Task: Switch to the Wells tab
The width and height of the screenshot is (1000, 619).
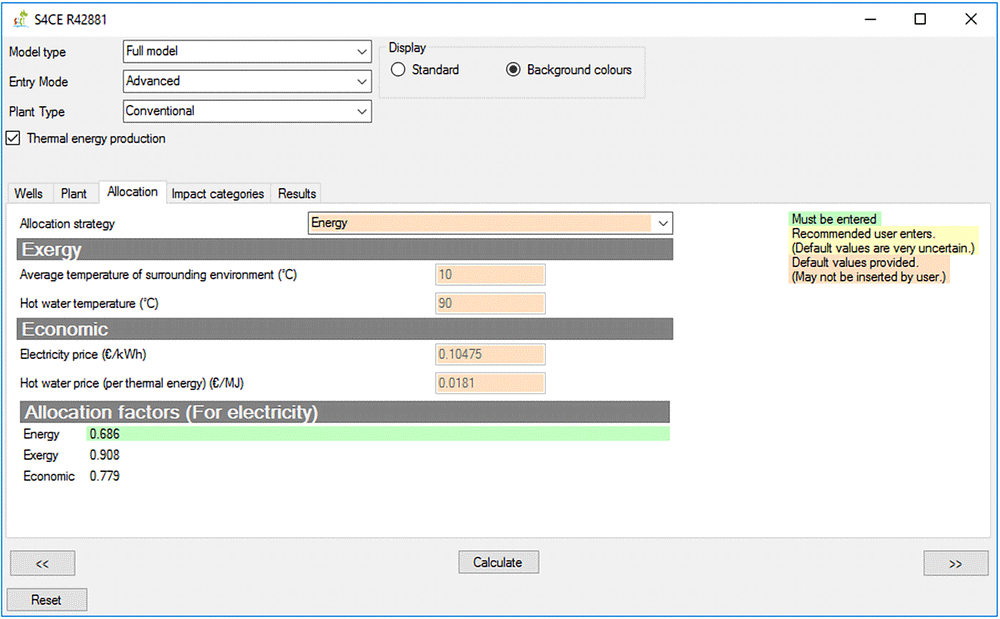Action: 29,193
